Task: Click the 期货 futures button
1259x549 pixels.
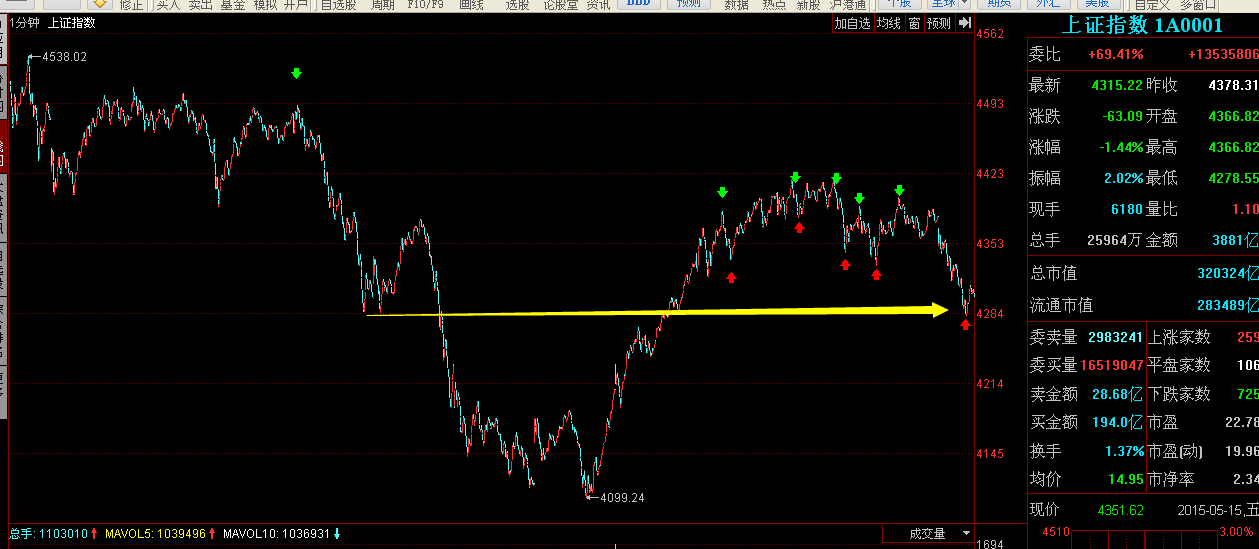Action: tap(999, 4)
